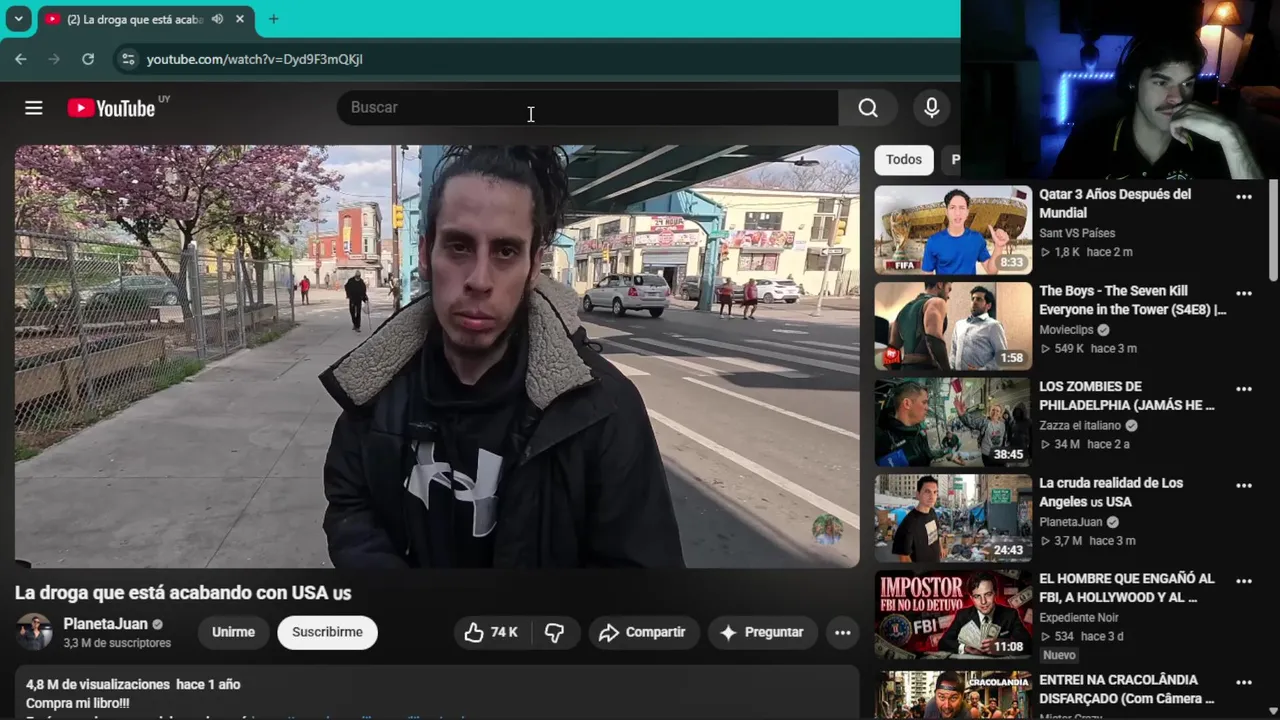Open the Sant VS Países channel

tap(1077, 233)
